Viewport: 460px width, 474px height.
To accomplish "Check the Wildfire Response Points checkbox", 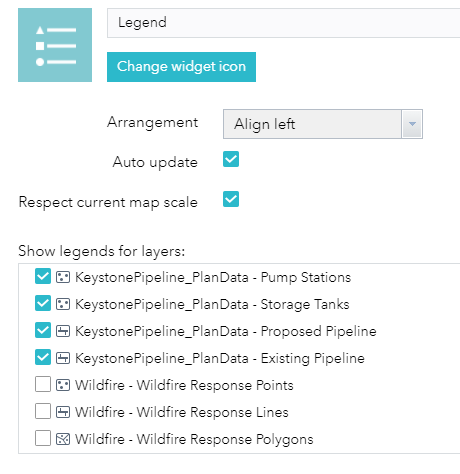I will tap(43, 384).
